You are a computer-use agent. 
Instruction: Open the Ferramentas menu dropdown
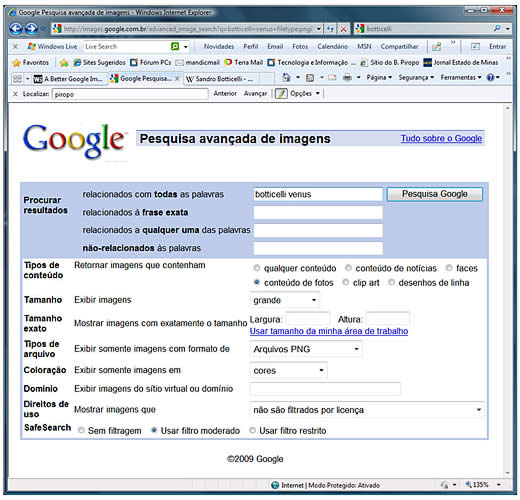tap(461, 78)
